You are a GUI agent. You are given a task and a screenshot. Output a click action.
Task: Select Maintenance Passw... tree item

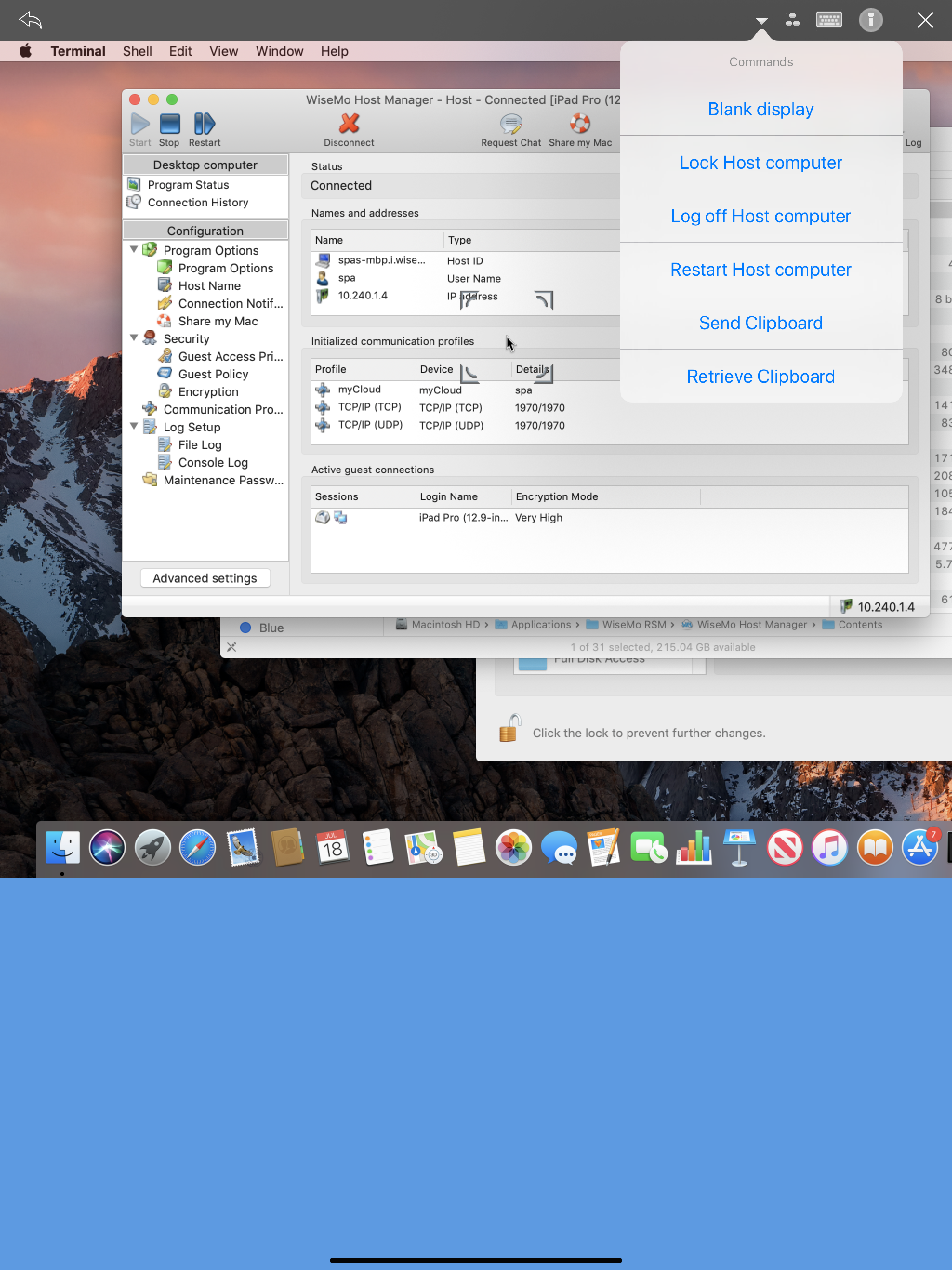coord(223,481)
